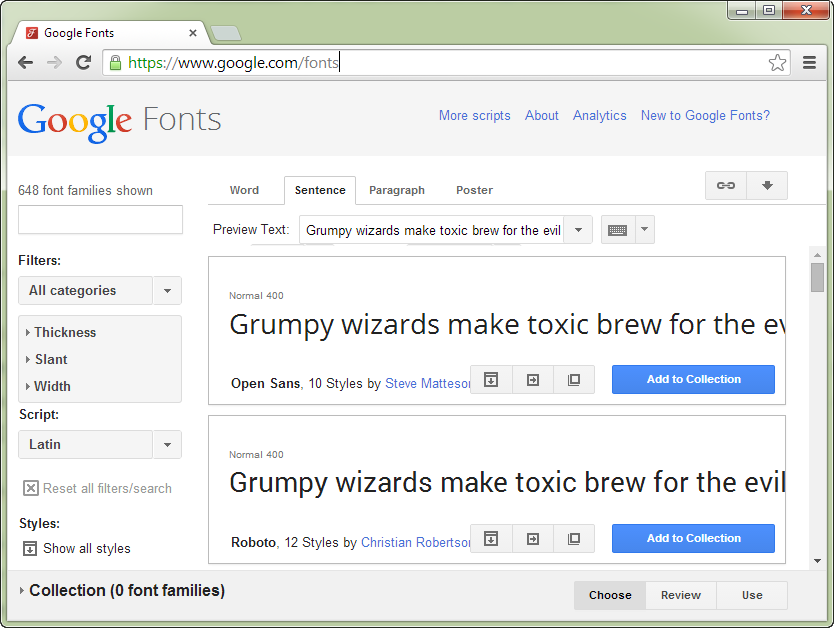The height and width of the screenshot is (628, 834).
Task: Click the 648 font families shown text
Action: click(85, 190)
